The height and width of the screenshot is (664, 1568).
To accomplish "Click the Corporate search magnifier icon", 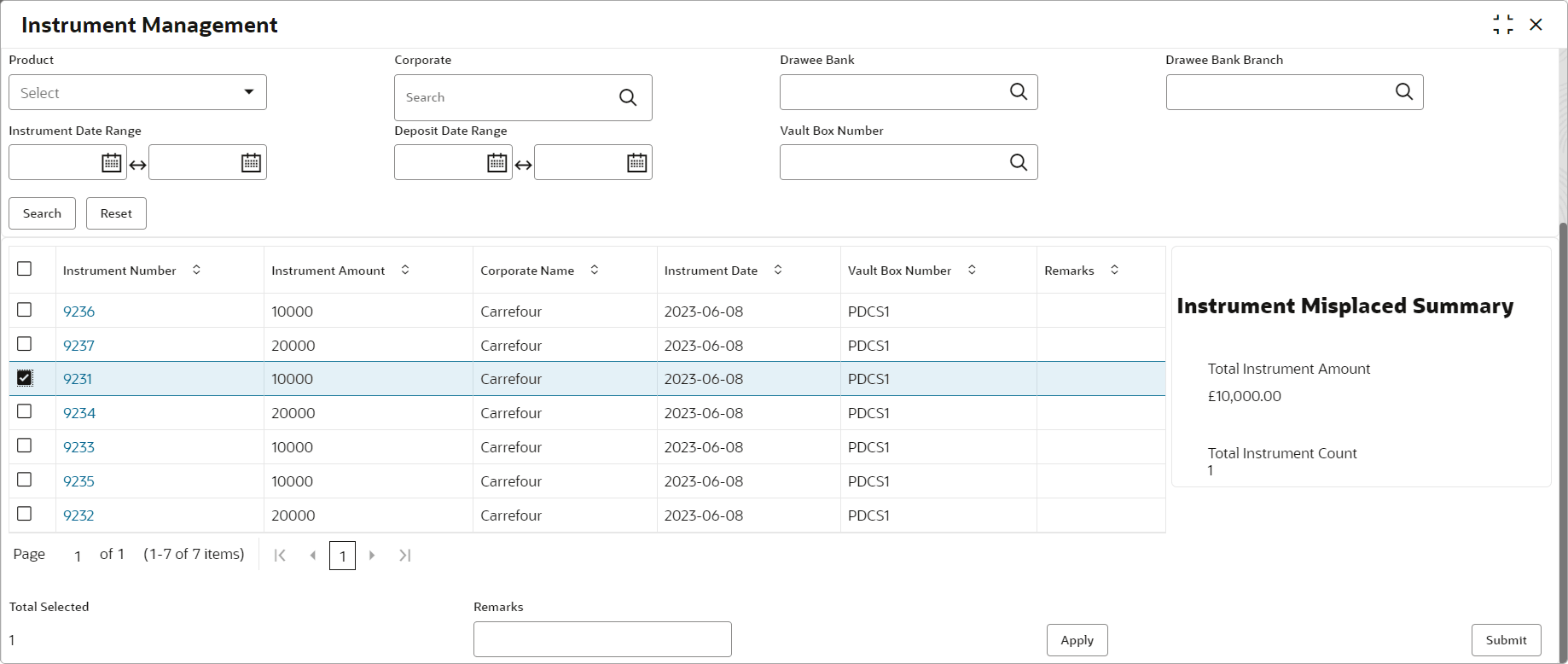I will pyautogui.click(x=628, y=97).
